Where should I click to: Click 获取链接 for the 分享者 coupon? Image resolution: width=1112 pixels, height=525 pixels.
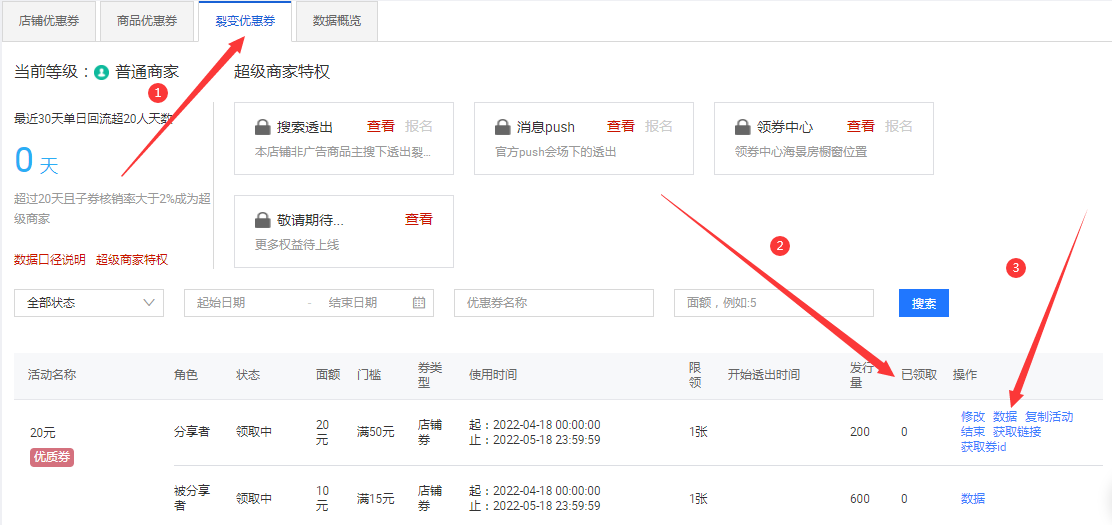1017,432
